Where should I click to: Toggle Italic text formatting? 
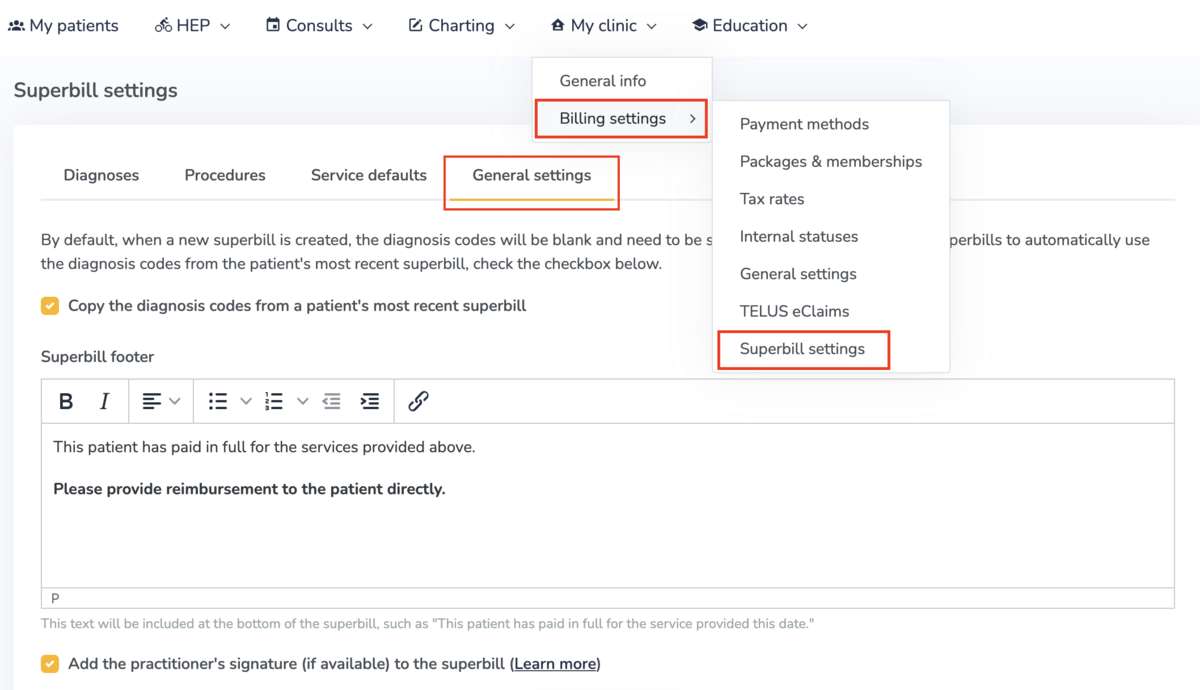coord(104,401)
